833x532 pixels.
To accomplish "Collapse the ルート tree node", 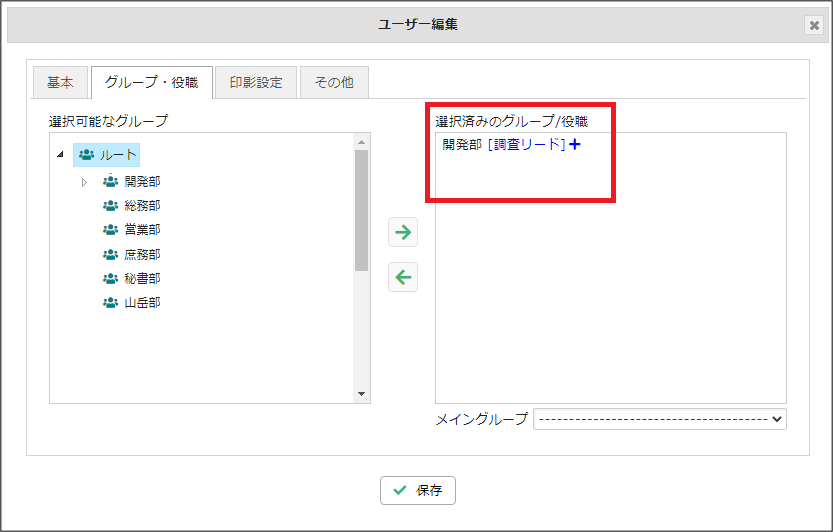I will coord(60,154).
